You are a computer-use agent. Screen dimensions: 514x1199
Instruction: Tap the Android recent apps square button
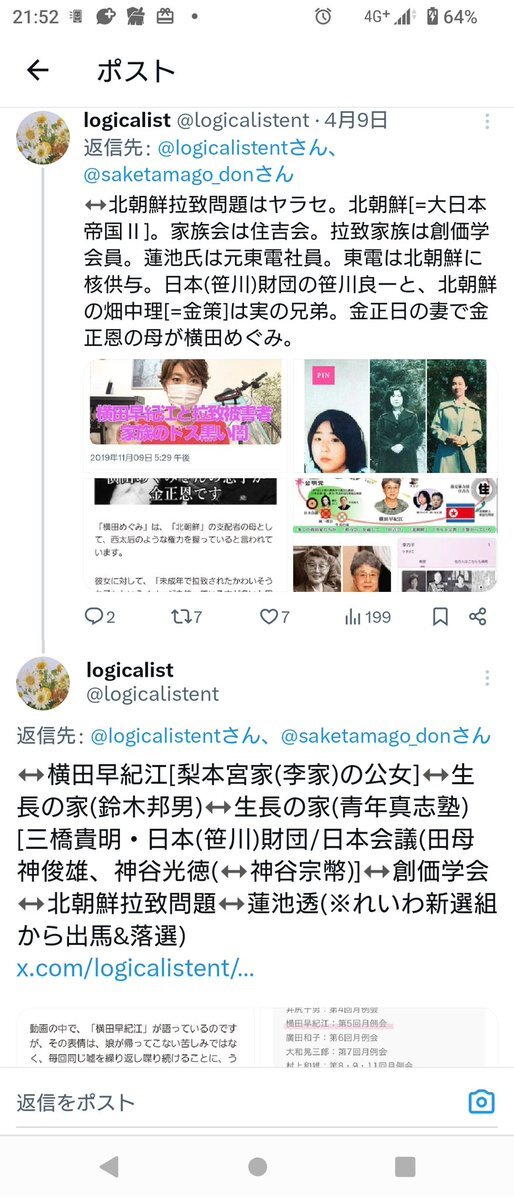tap(405, 1166)
